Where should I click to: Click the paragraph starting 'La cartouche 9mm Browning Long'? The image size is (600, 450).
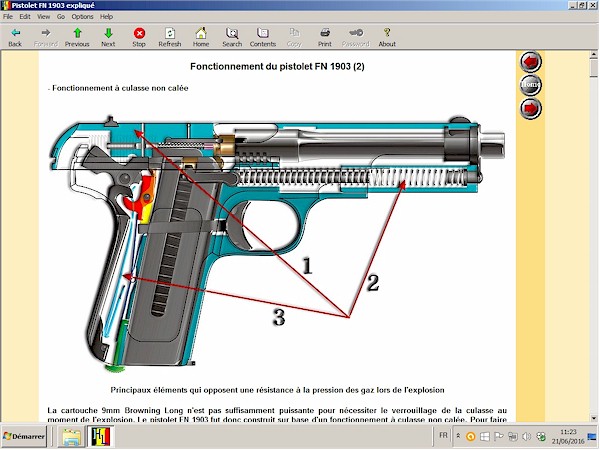click(277, 415)
